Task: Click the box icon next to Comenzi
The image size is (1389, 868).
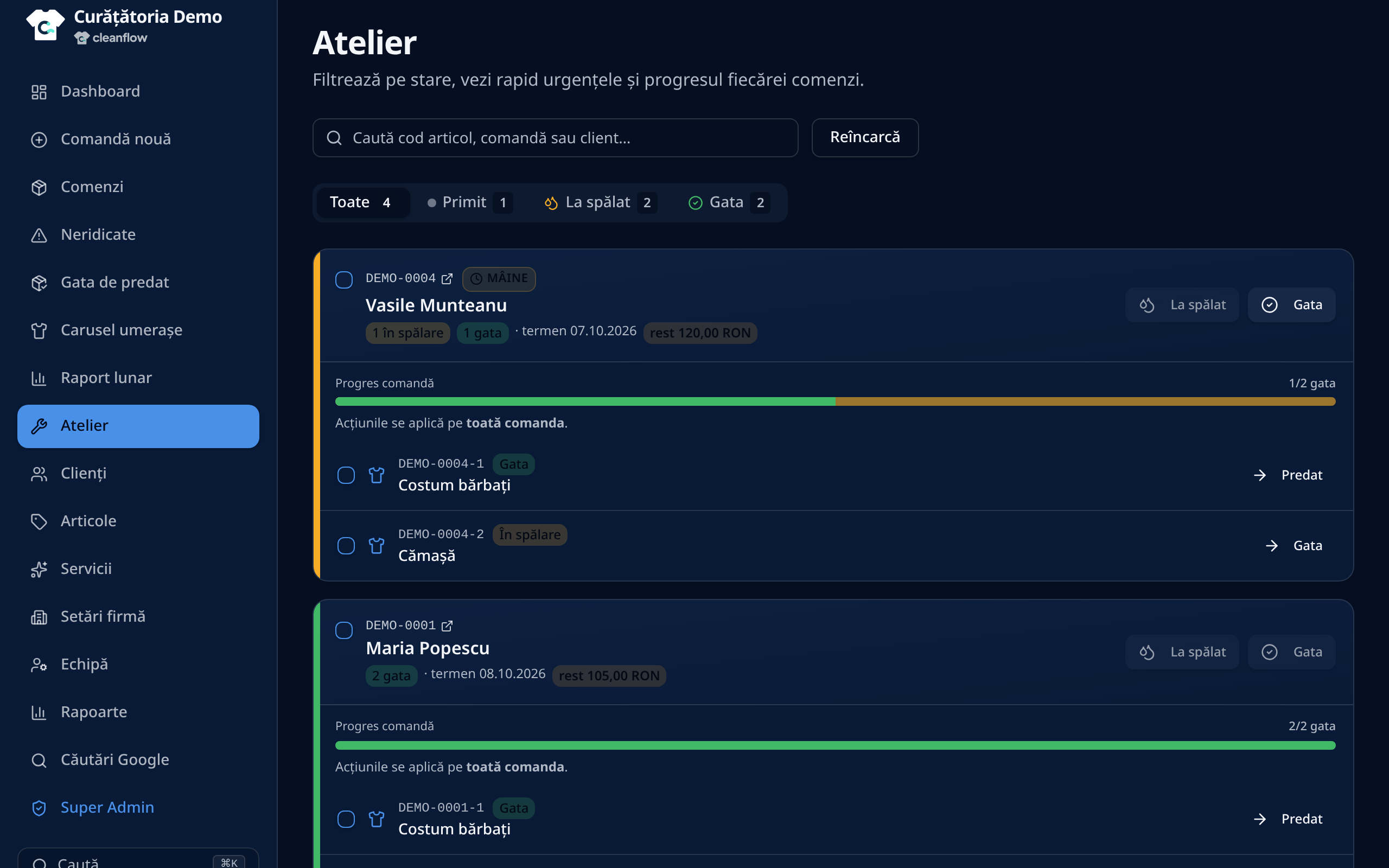Action: pos(39,187)
